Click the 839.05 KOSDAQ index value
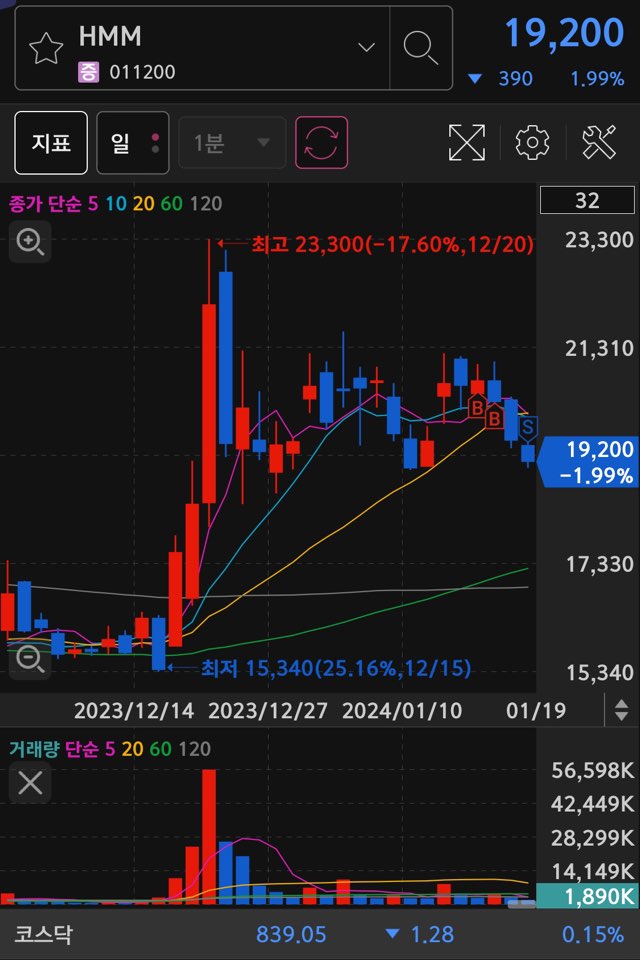The image size is (640, 960). [291, 934]
